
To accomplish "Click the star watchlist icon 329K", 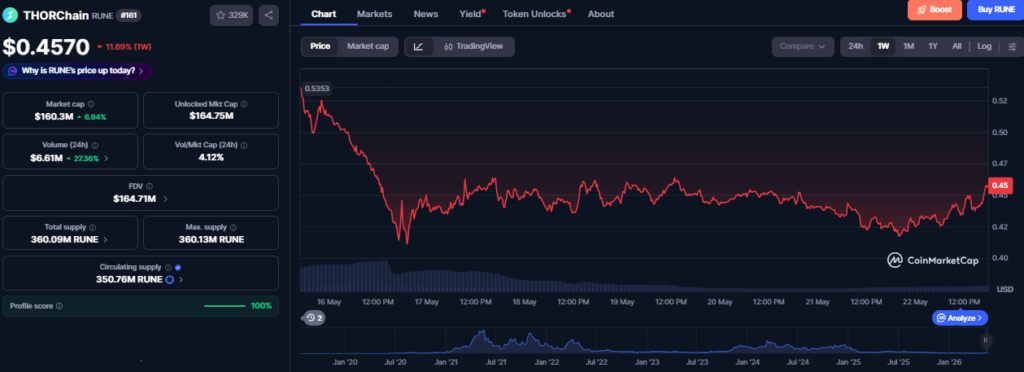I will [x=231, y=15].
